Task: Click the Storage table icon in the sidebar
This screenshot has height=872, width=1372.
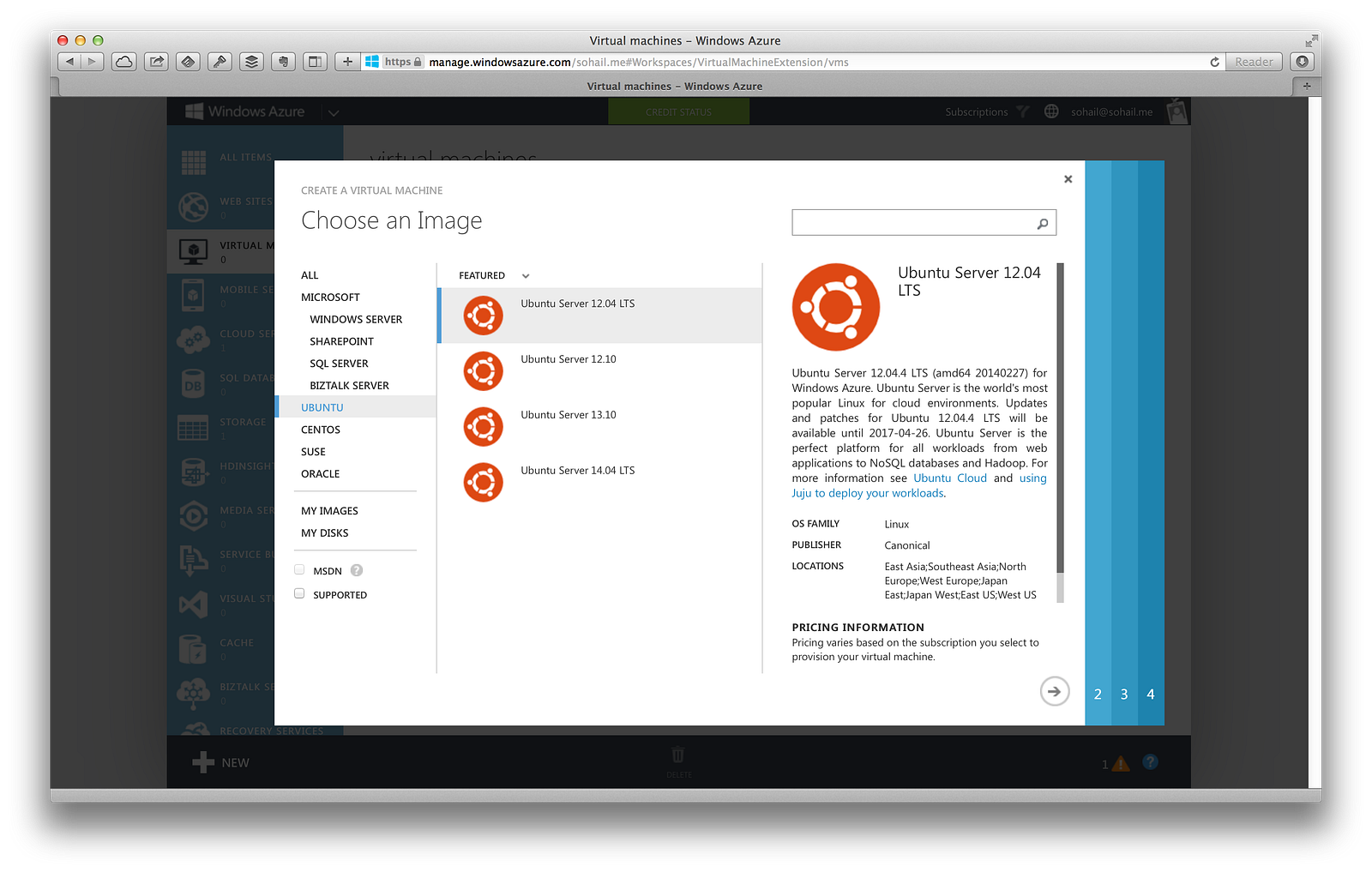Action: point(194,428)
